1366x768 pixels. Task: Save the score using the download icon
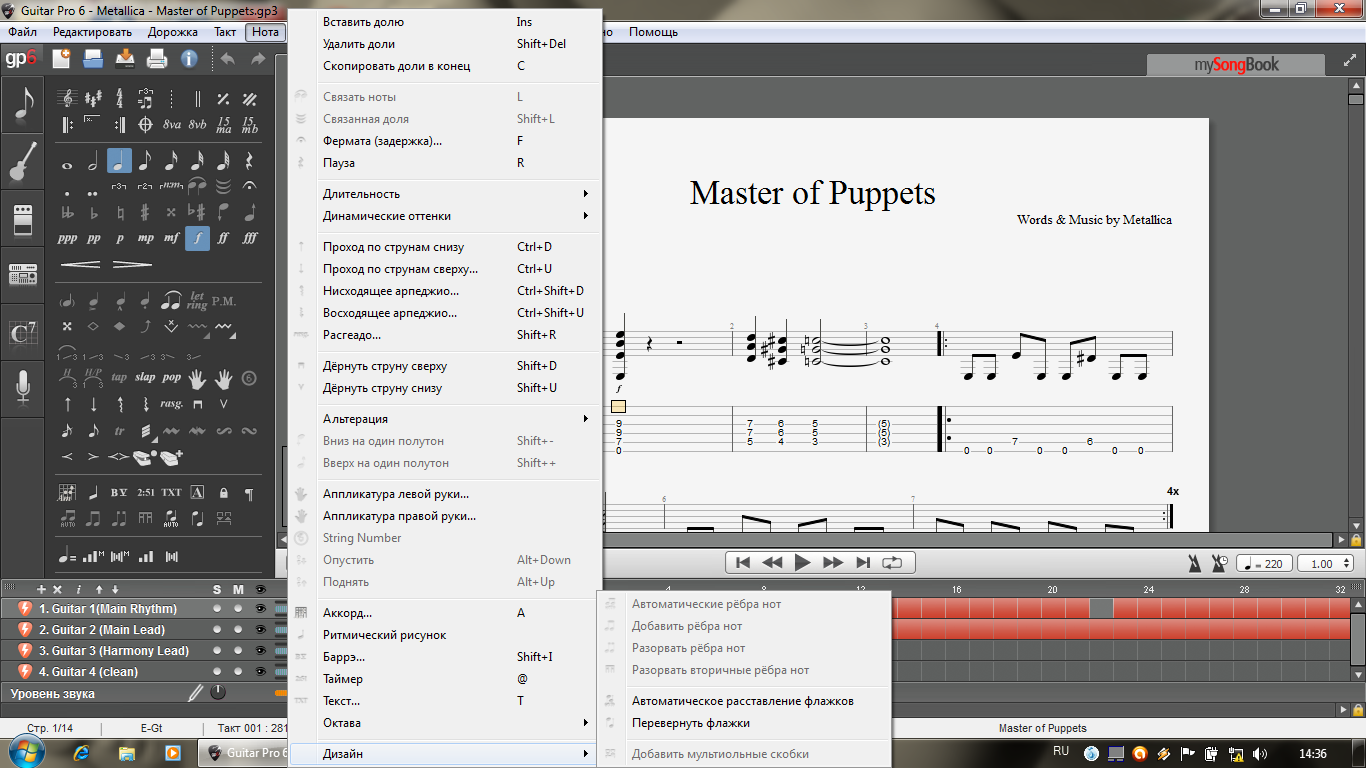click(x=125, y=58)
